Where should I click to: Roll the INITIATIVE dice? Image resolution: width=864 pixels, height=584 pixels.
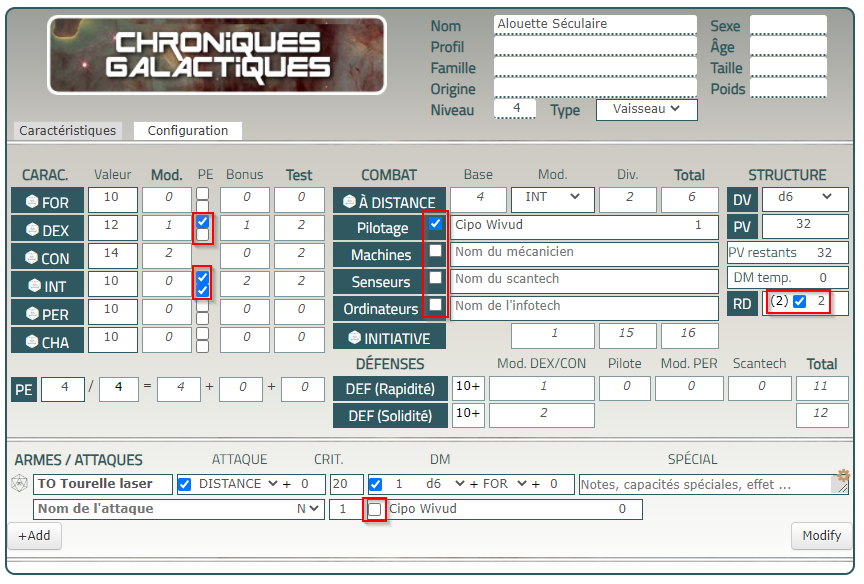tap(389, 338)
